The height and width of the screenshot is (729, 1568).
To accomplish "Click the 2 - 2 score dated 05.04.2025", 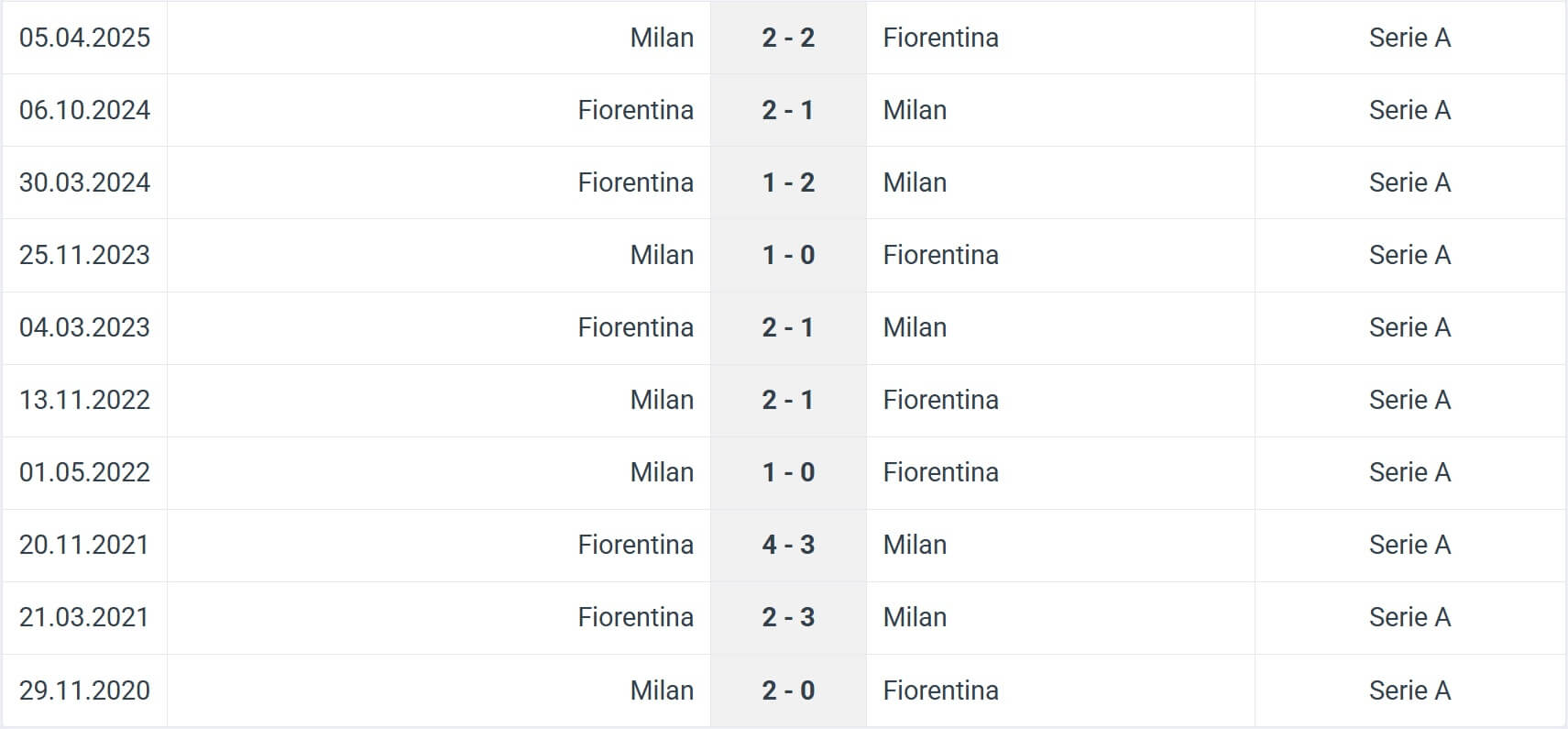I will [x=788, y=38].
